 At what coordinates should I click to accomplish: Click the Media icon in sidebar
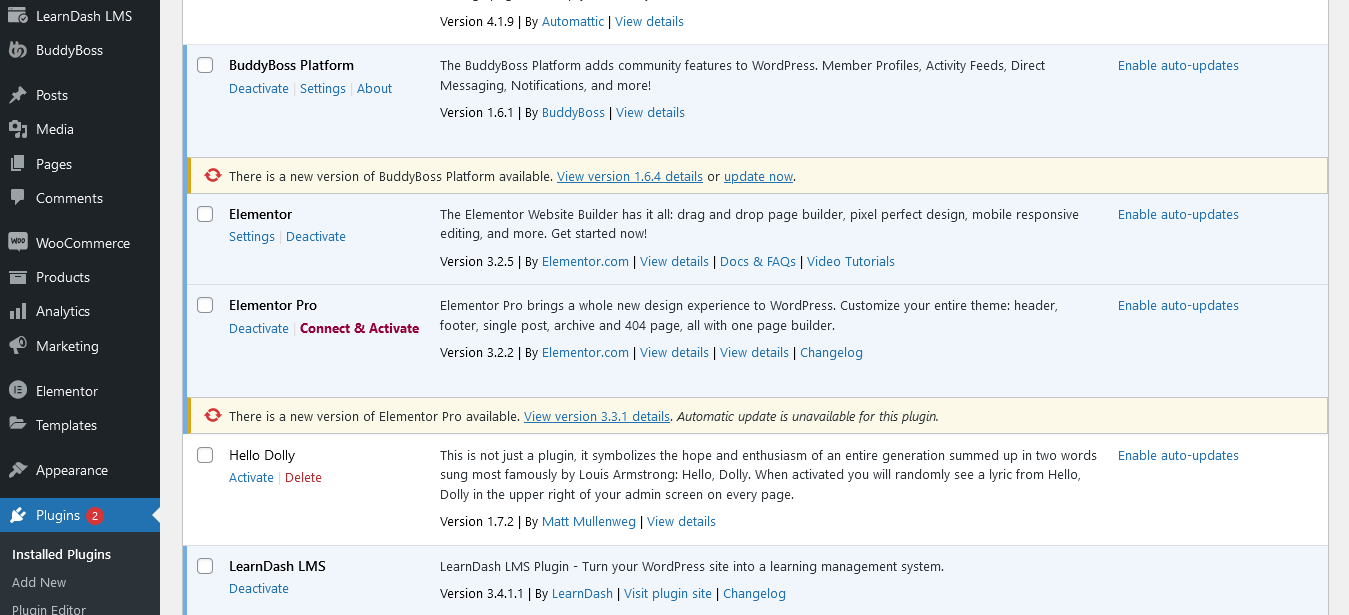click(18, 129)
